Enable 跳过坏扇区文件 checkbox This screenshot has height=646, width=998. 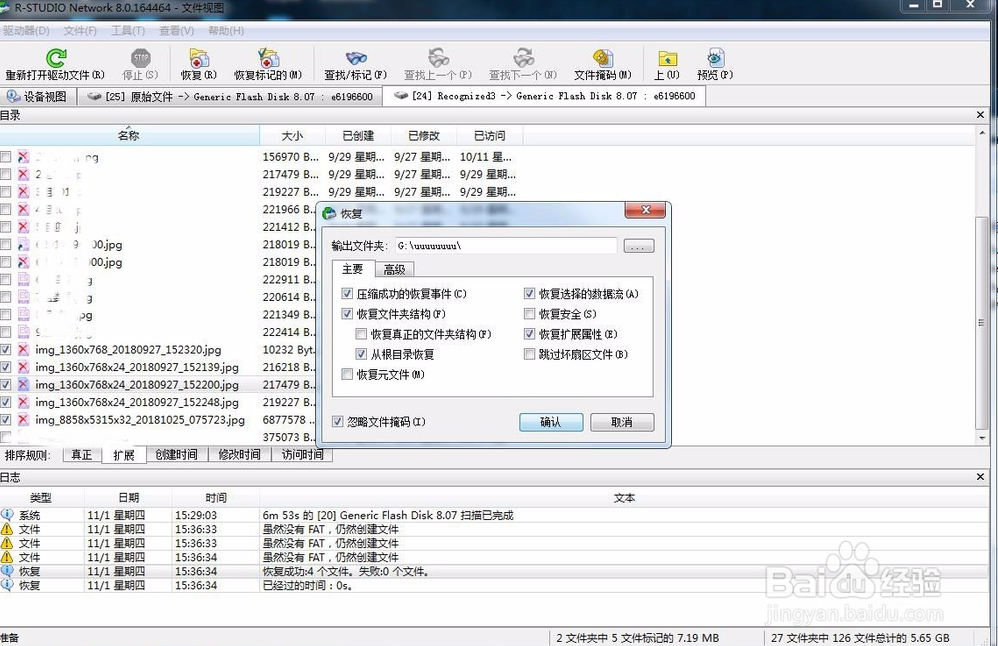[530, 354]
